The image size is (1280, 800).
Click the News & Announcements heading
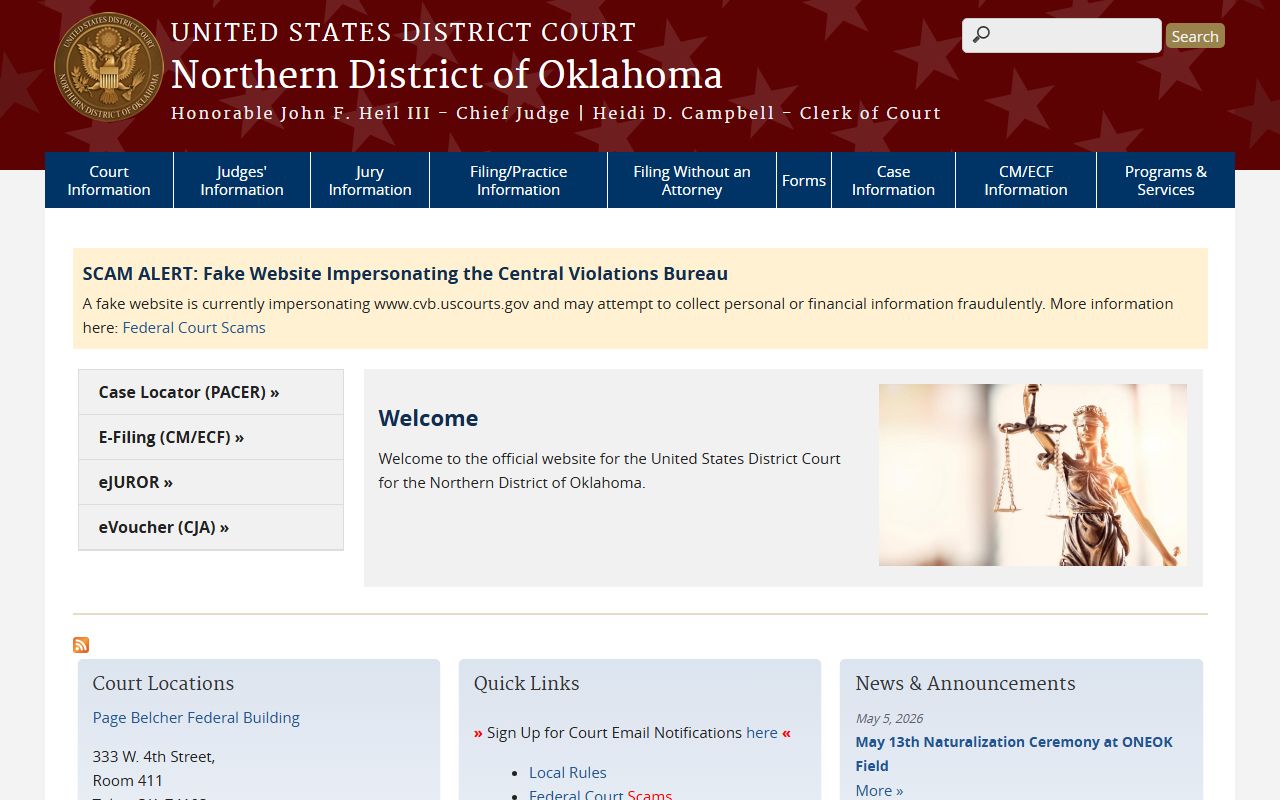[x=965, y=683]
